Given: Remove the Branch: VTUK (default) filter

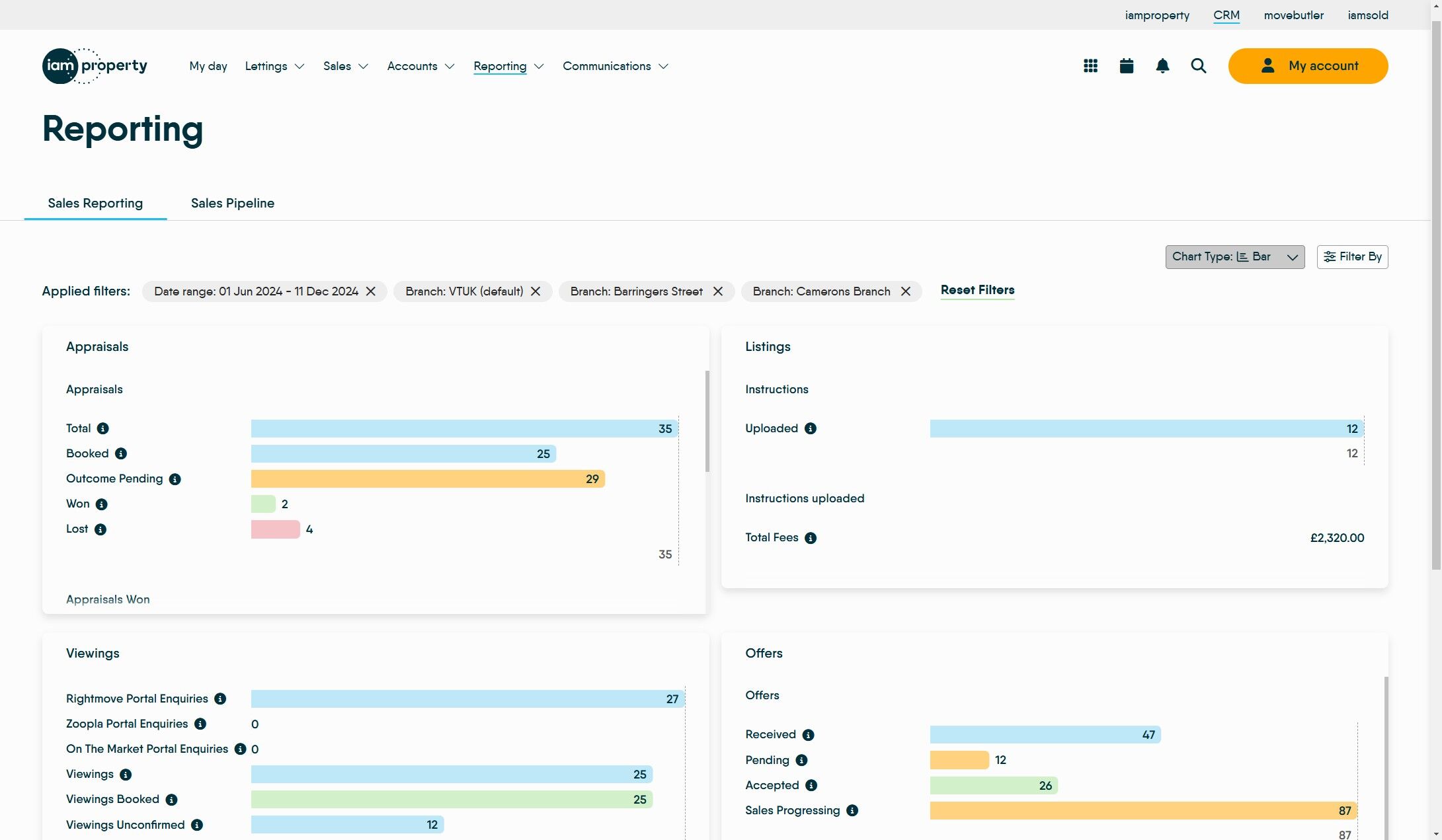Looking at the screenshot, I should 536,291.
